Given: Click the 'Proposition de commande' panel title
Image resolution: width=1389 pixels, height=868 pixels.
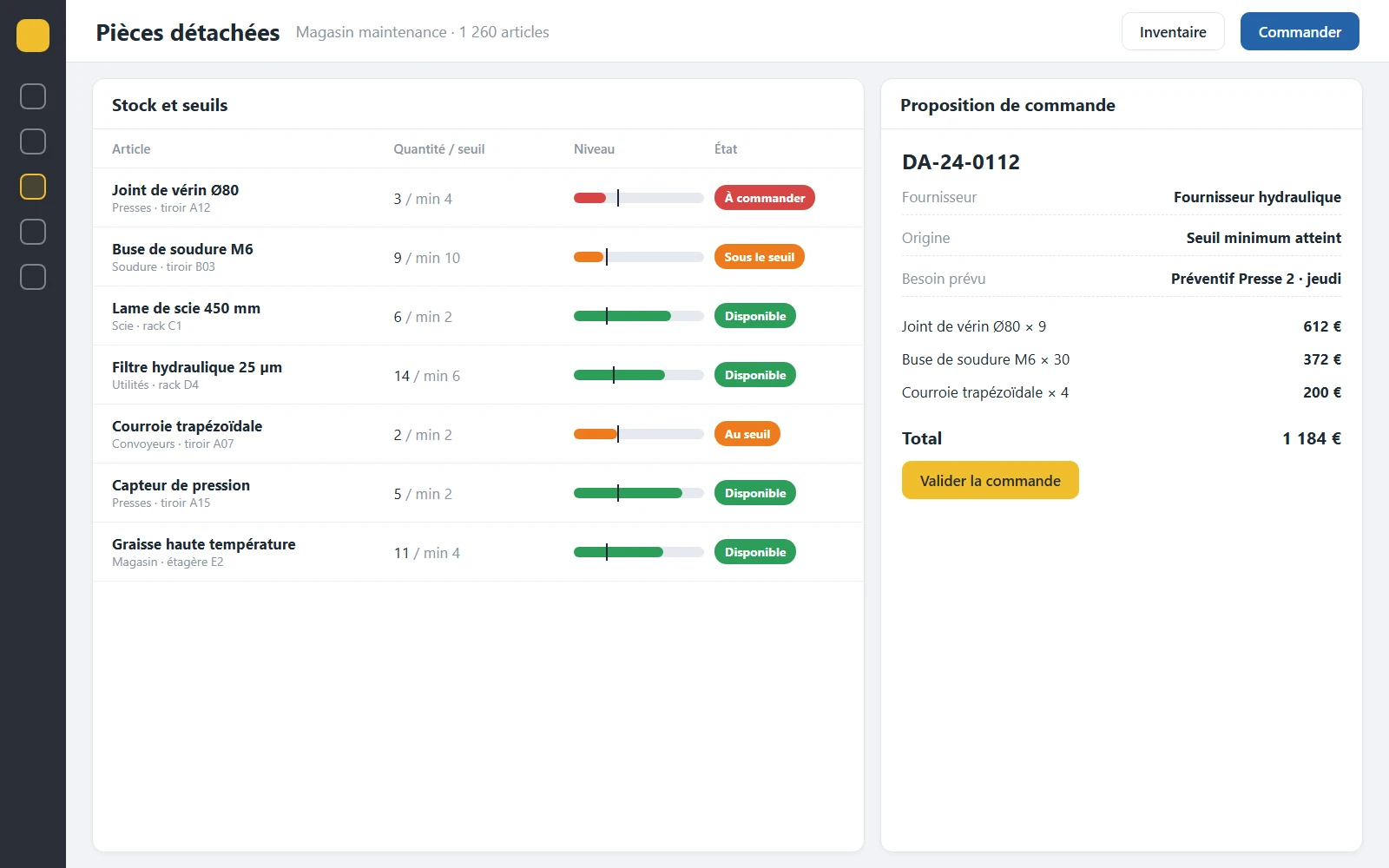Looking at the screenshot, I should pyautogui.click(x=1008, y=105).
